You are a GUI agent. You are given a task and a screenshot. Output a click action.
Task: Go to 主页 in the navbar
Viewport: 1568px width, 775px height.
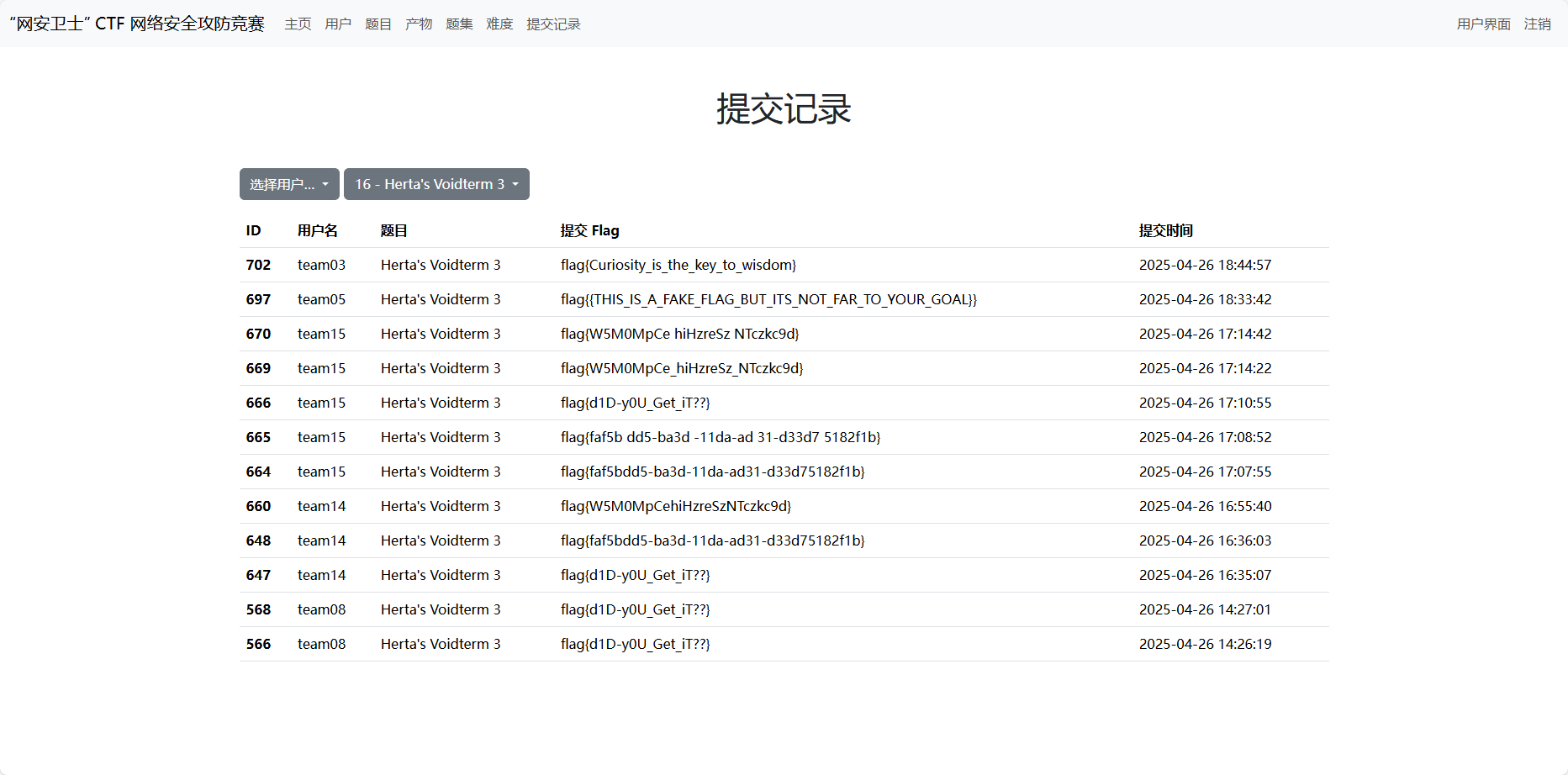(298, 24)
